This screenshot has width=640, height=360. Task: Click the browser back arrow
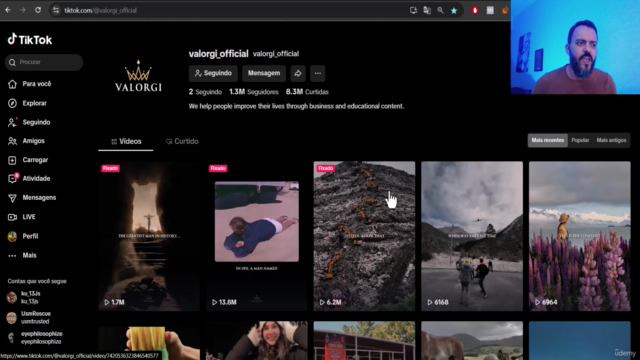coord(8,10)
